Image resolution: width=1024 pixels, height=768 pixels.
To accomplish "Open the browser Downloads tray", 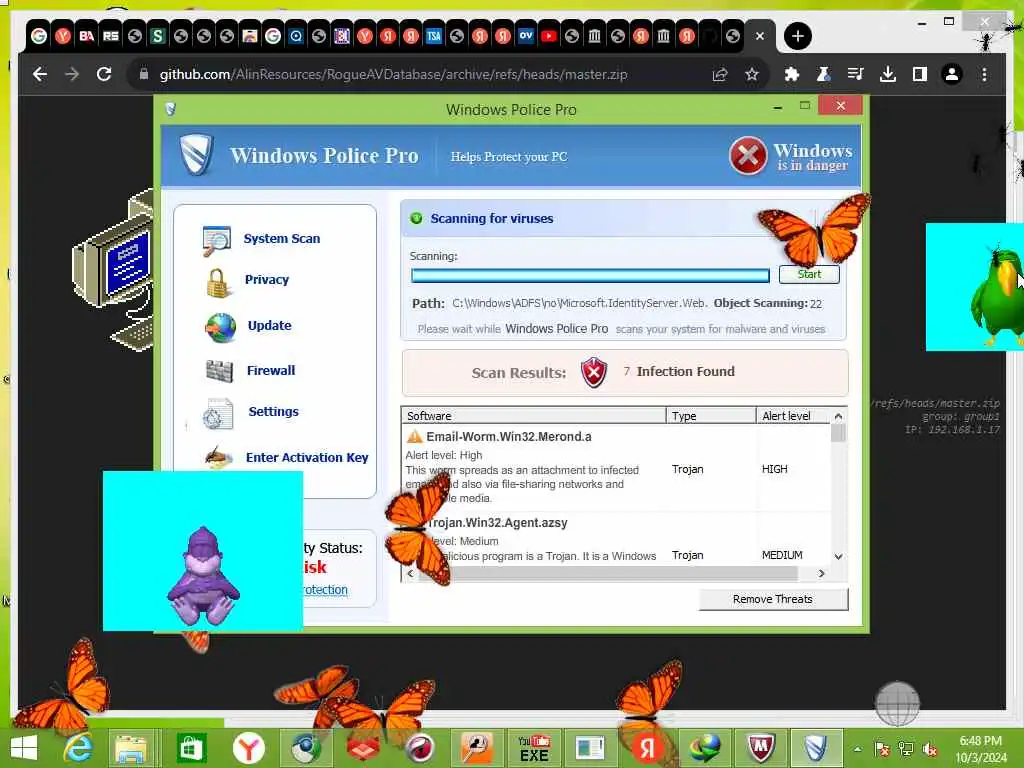I will (888, 74).
